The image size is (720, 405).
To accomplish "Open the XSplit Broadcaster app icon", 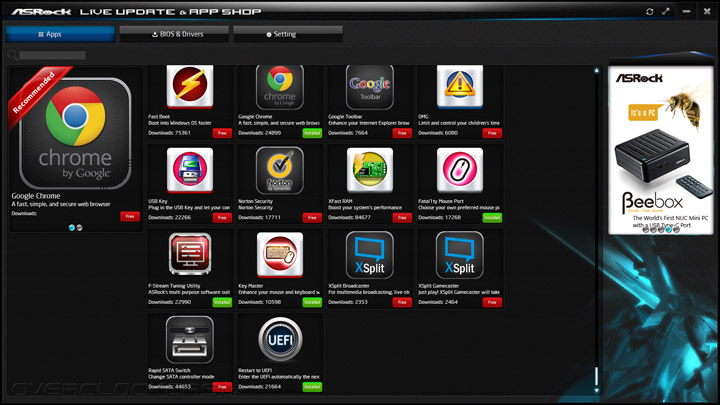I will [370, 255].
